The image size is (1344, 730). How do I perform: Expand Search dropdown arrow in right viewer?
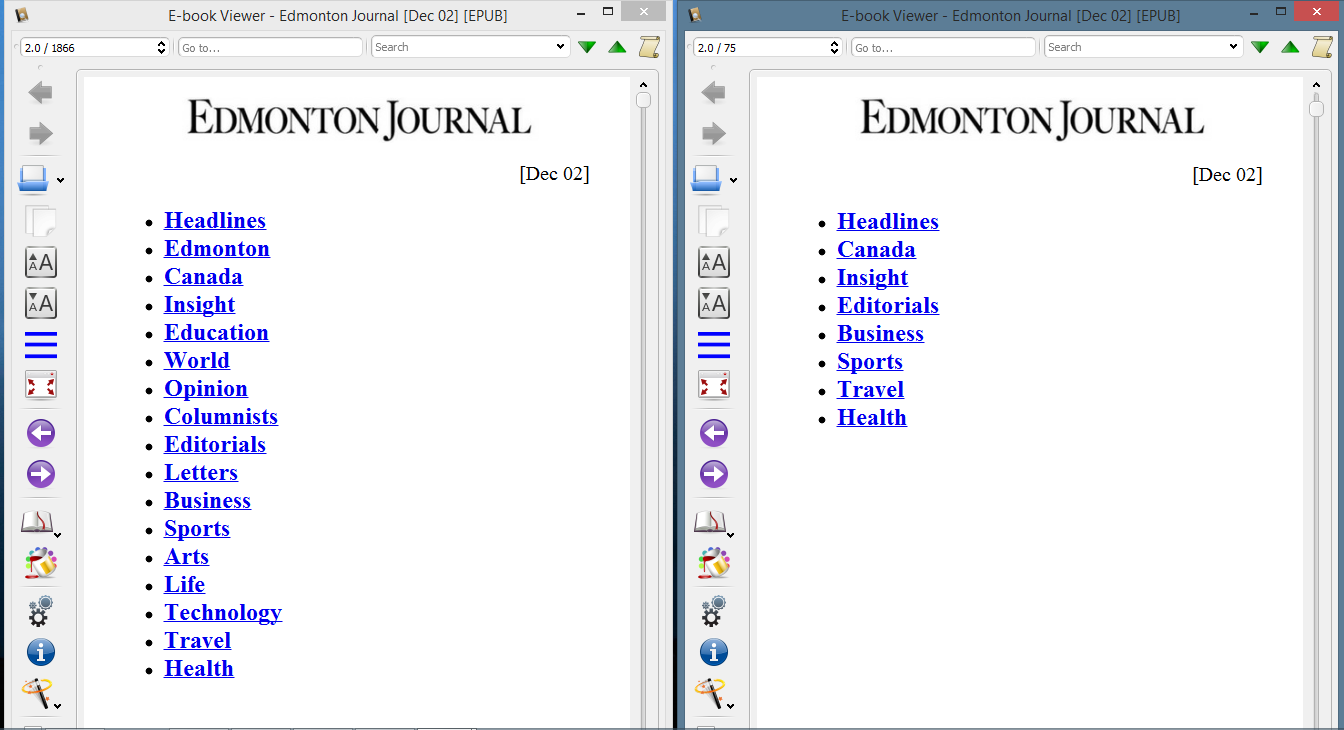tap(1233, 47)
